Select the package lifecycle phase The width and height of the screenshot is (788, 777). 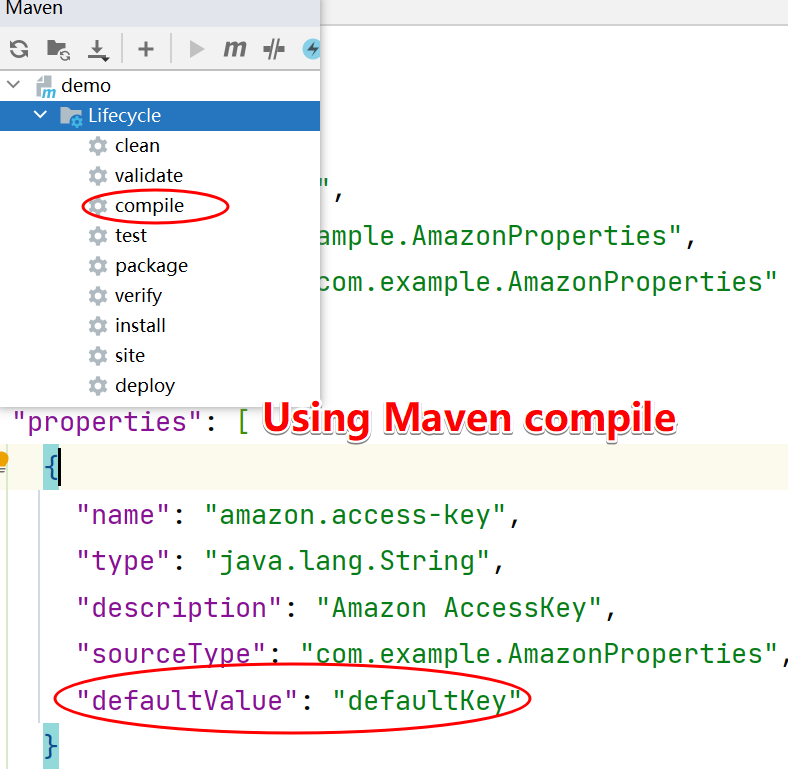(151, 266)
